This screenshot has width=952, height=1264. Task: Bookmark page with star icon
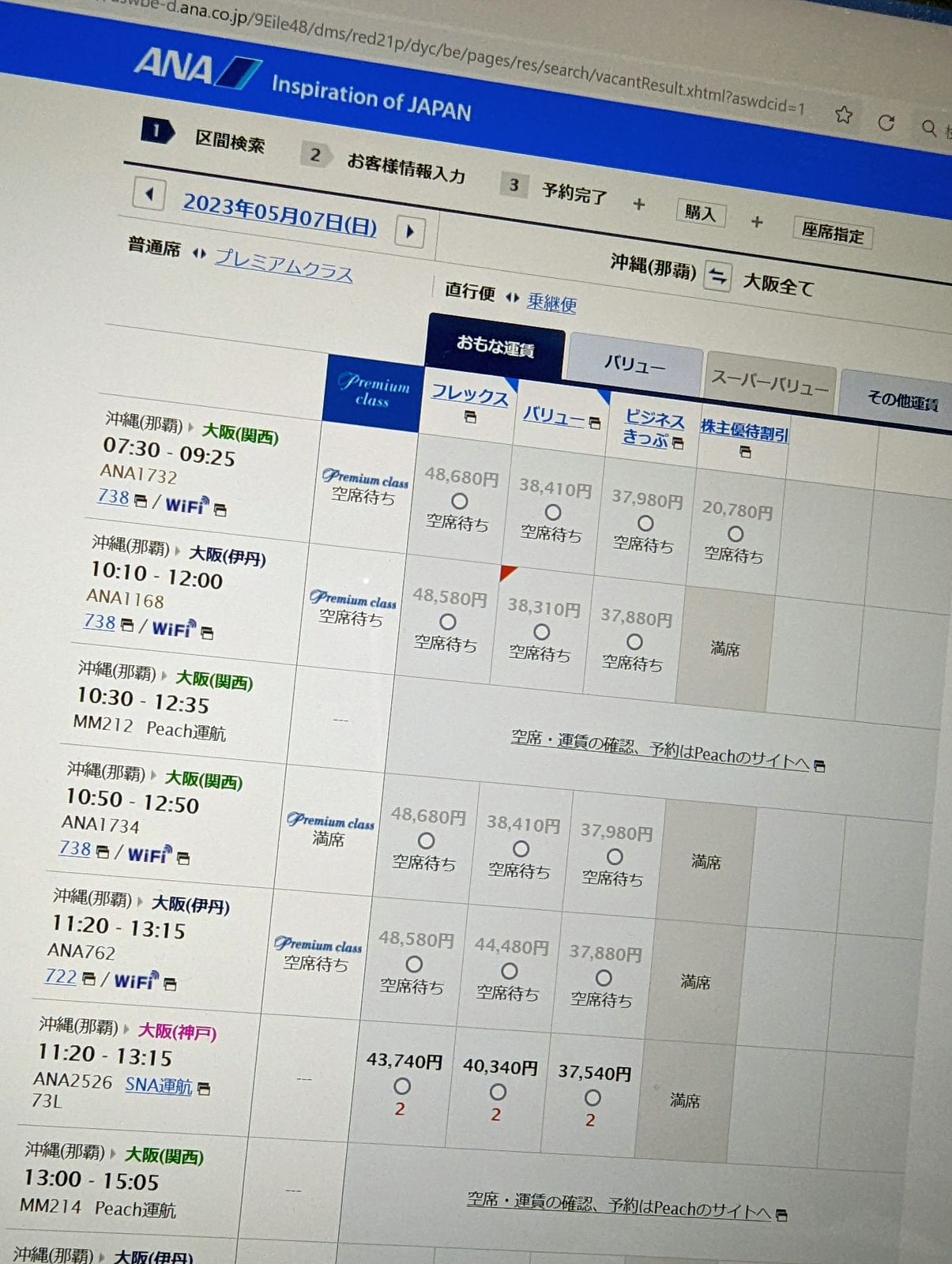[844, 115]
